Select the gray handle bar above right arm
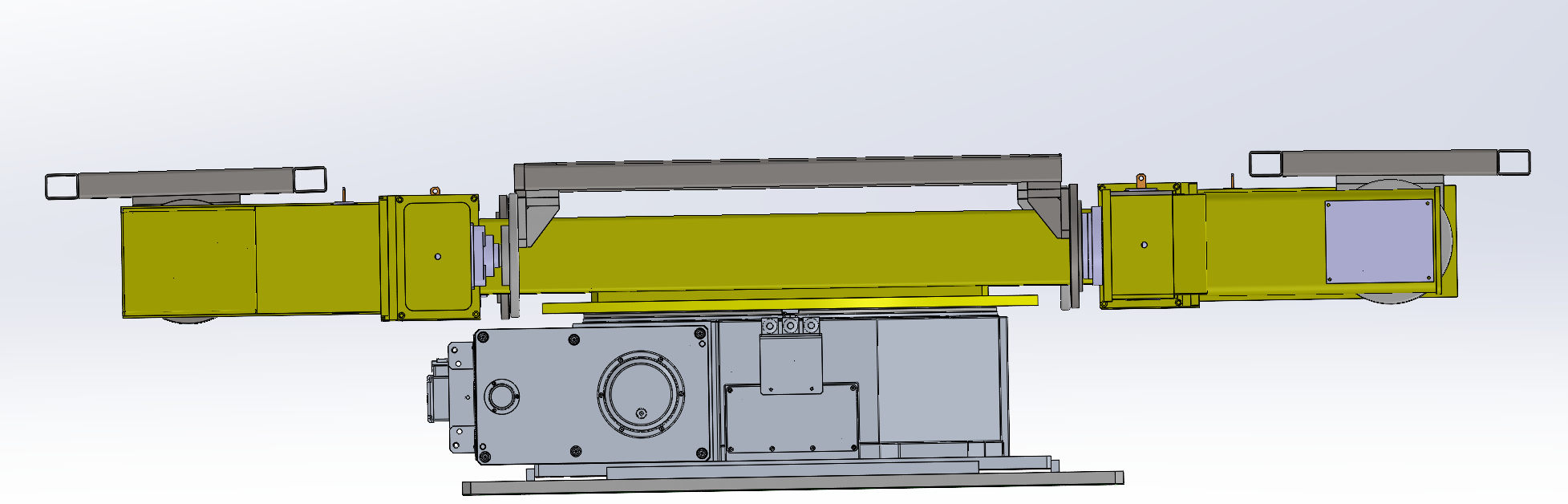 (x=1390, y=161)
